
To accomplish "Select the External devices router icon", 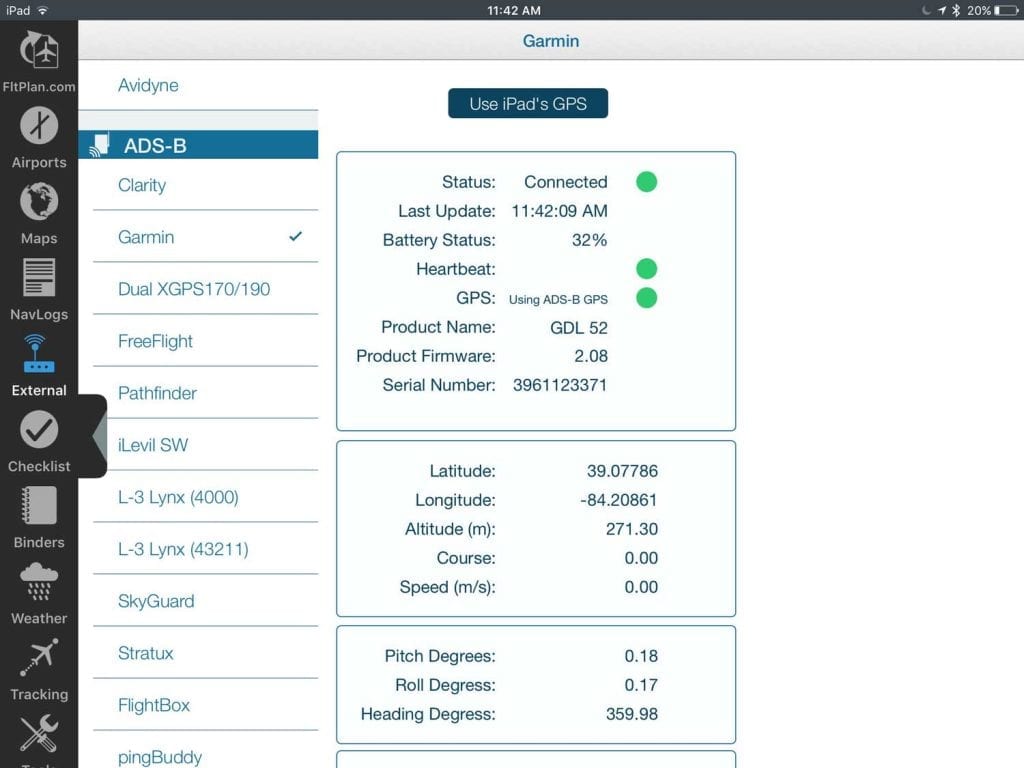I will pos(39,353).
